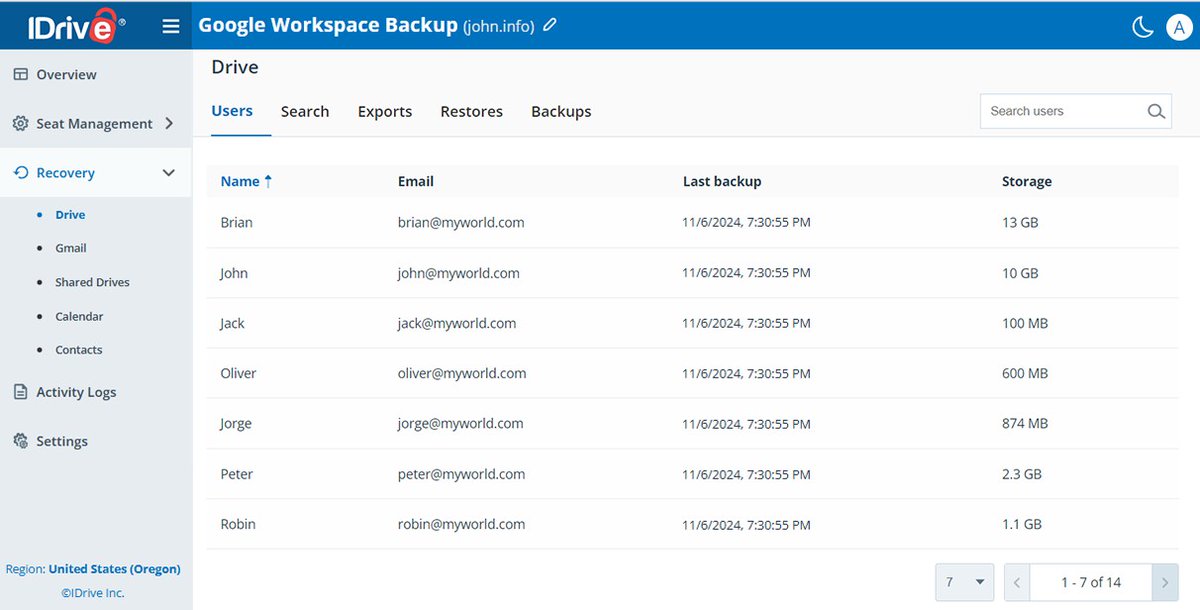Switch to the Exports tab
Image resolution: width=1200 pixels, height=610 pixels.
tap(385, 111)
